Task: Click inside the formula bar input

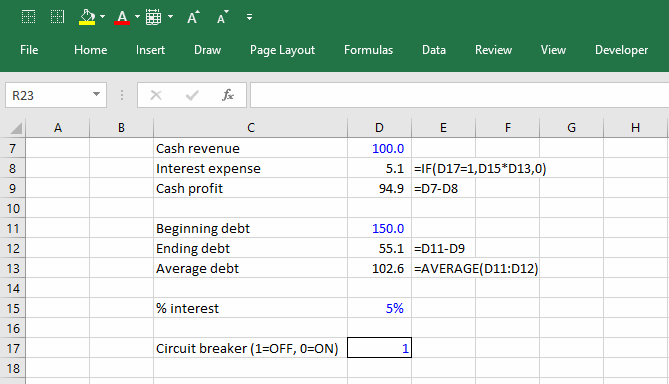Action: pyautogui.click(x=460, y=95)
